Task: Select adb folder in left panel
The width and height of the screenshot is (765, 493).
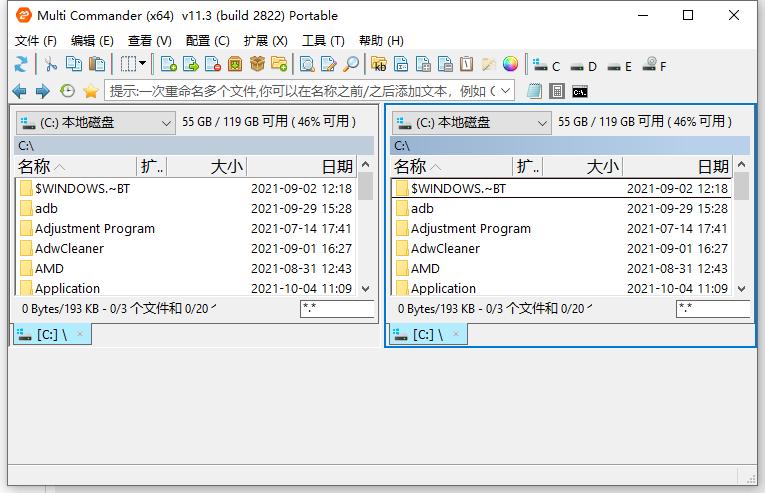Action: 186,208
